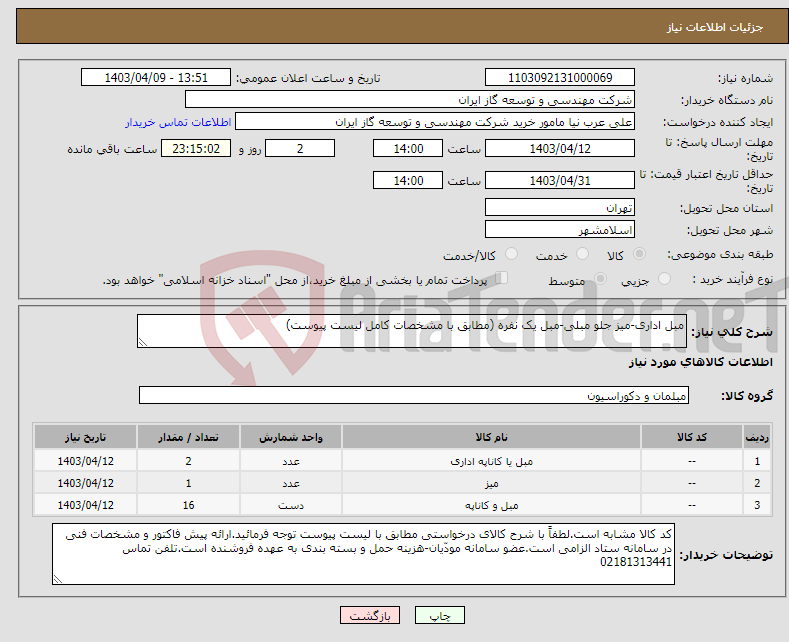The image size is (789, 642).
Task: Click the buyer organization name field
Action: pyautogui.click(x=410, y=100)
